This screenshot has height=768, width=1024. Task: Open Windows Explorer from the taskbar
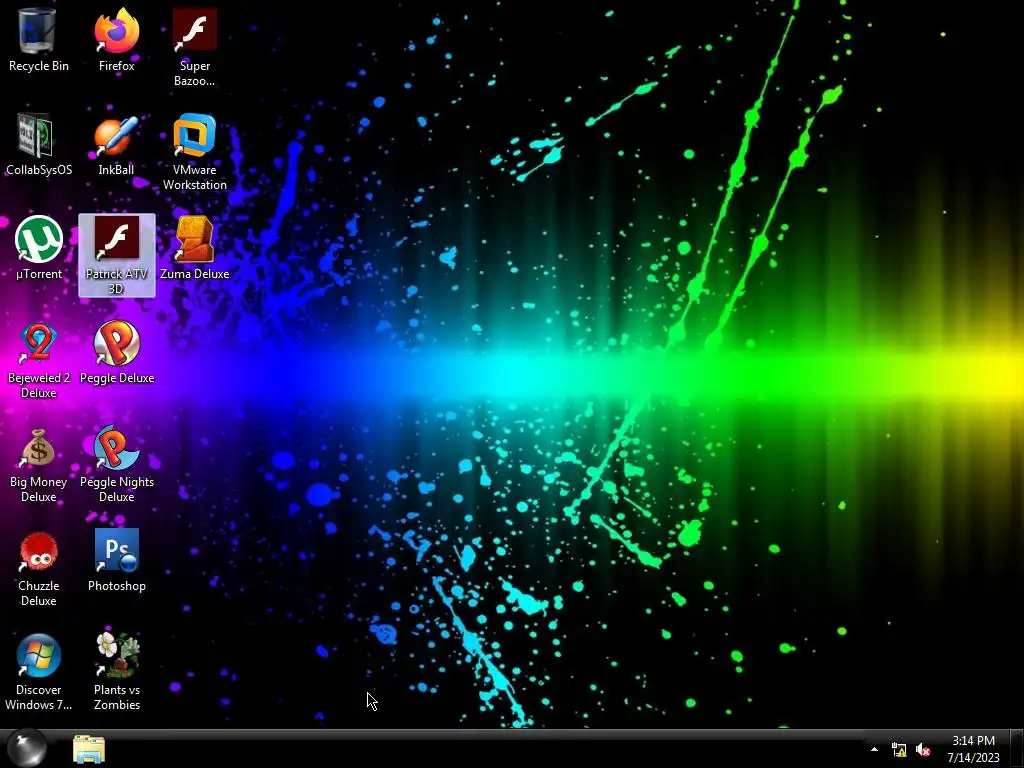coord(89,749)
